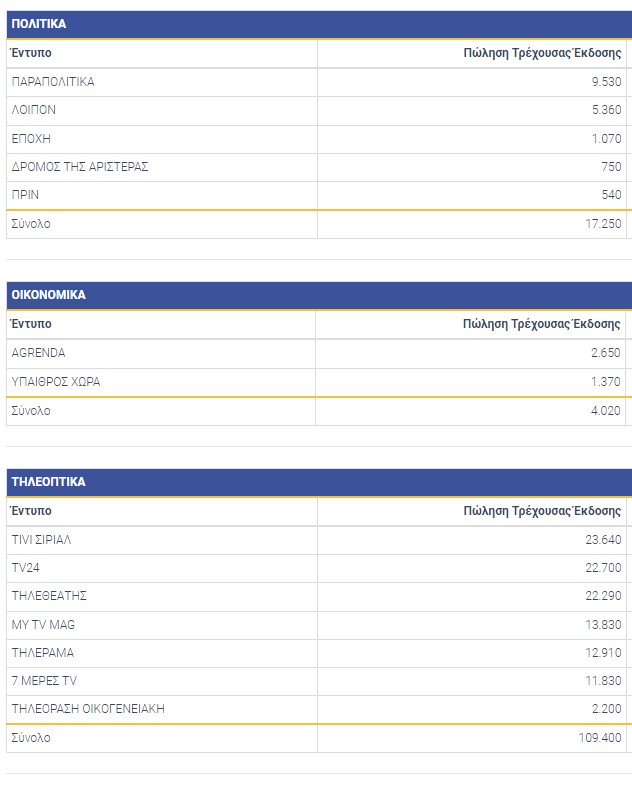Click the 11.830 sales value

tap(603, 681)
